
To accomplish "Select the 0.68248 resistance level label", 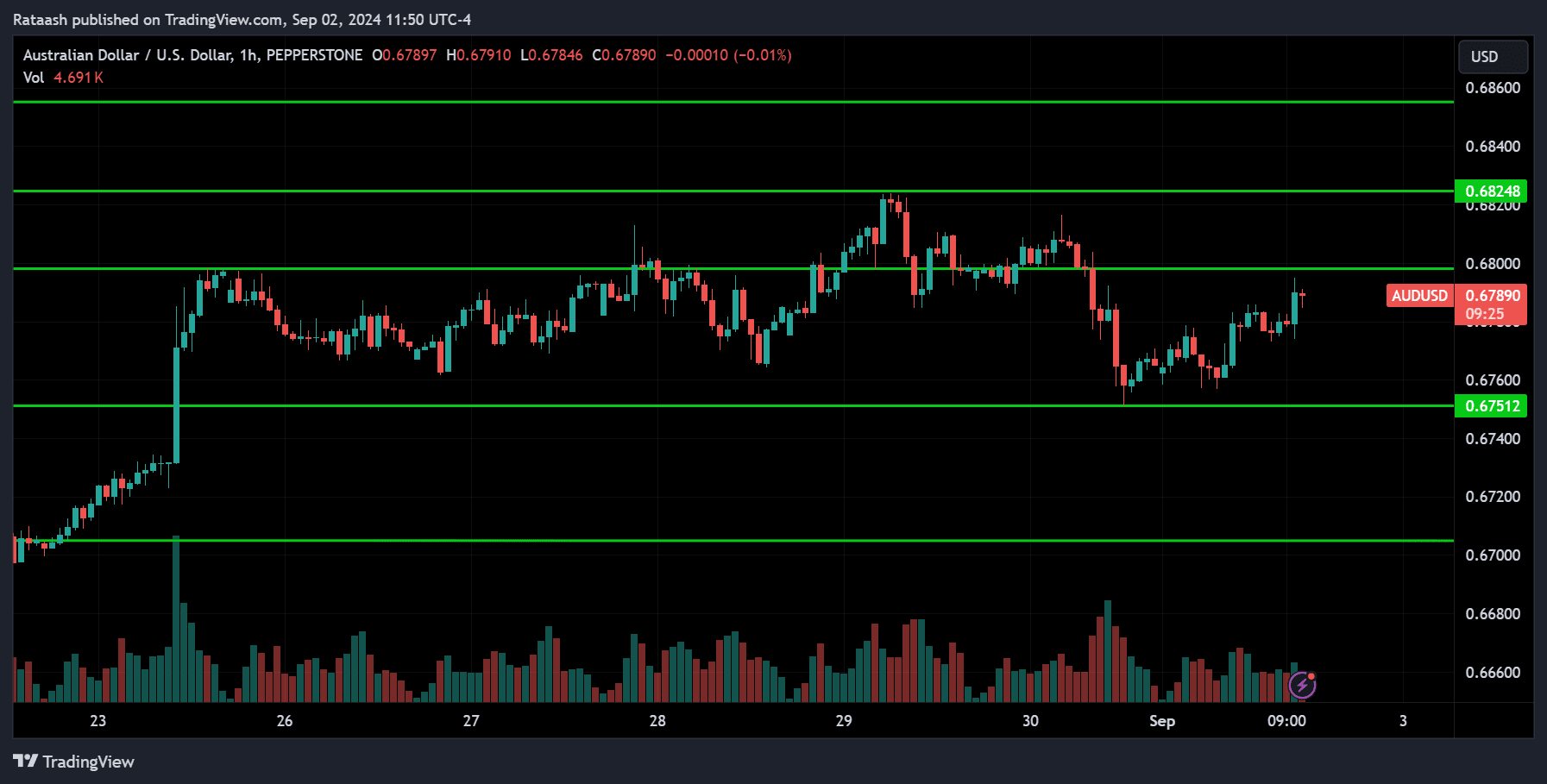I will click(1492, 191).
